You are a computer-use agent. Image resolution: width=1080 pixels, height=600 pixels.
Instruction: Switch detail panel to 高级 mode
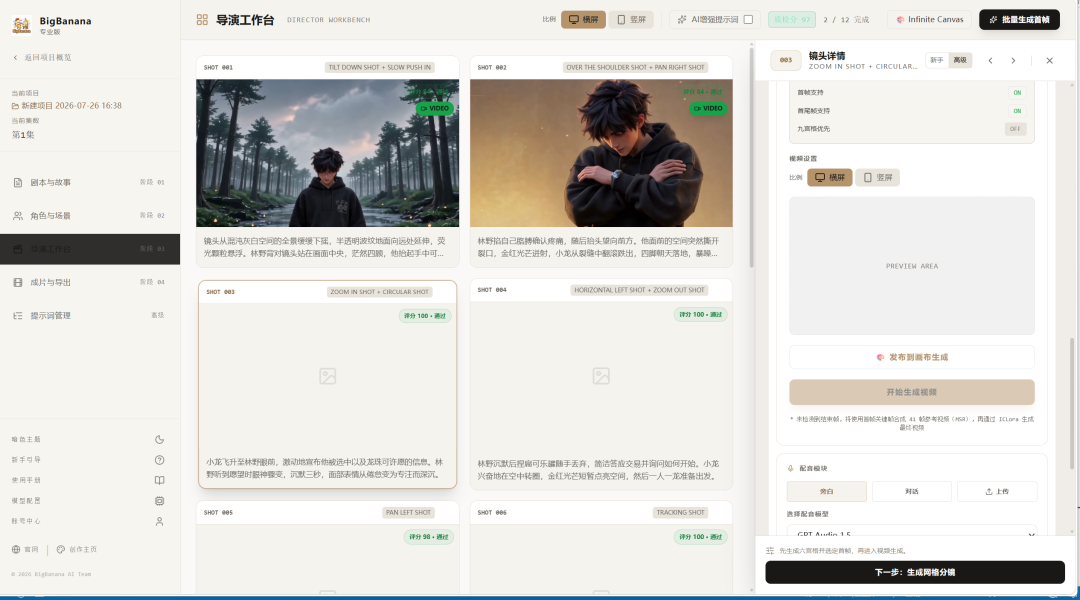tap(960, 60)
